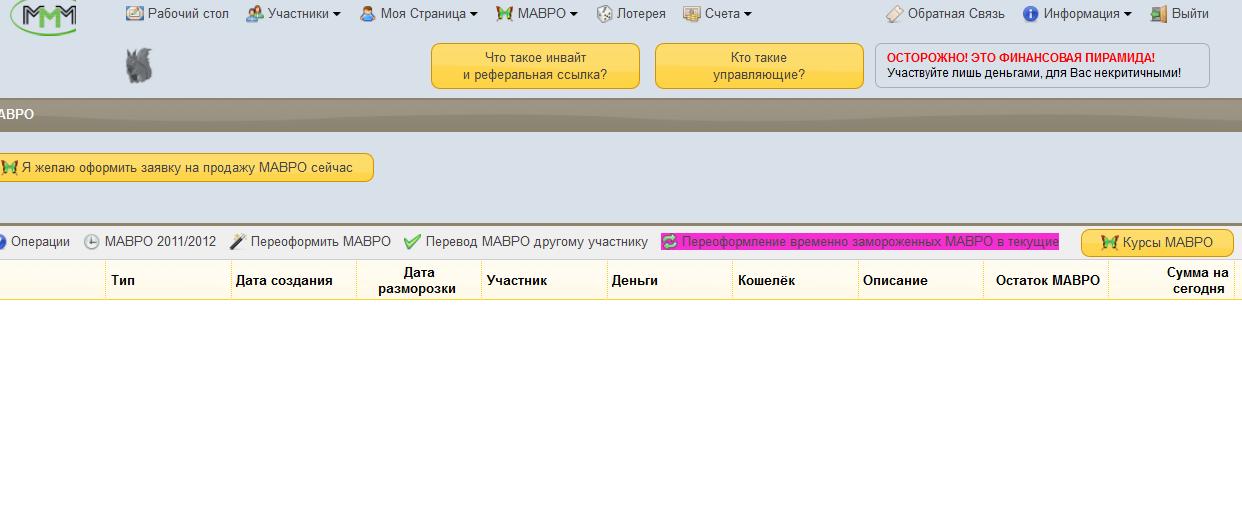Click the clock icon beside МАВРО 2011/2012
1242x510 pixels.
pyautogui.click(x=91, y=242)
